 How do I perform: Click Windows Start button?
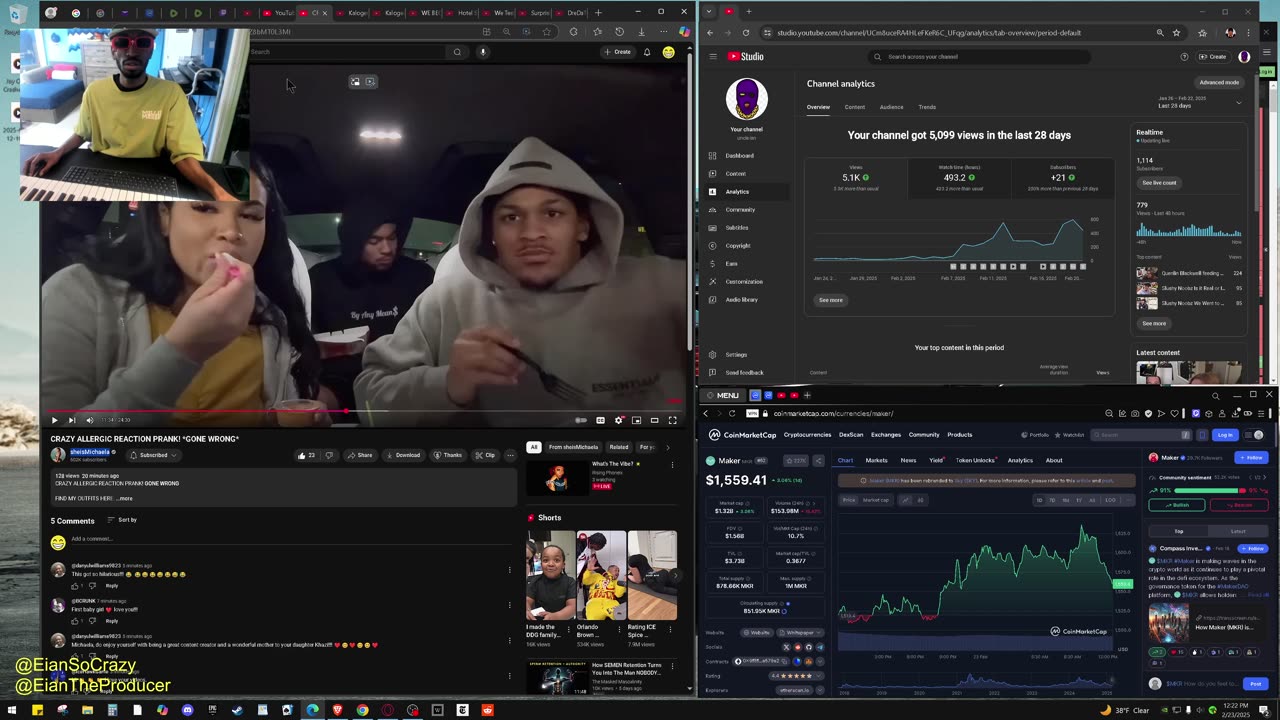(12, 710)
